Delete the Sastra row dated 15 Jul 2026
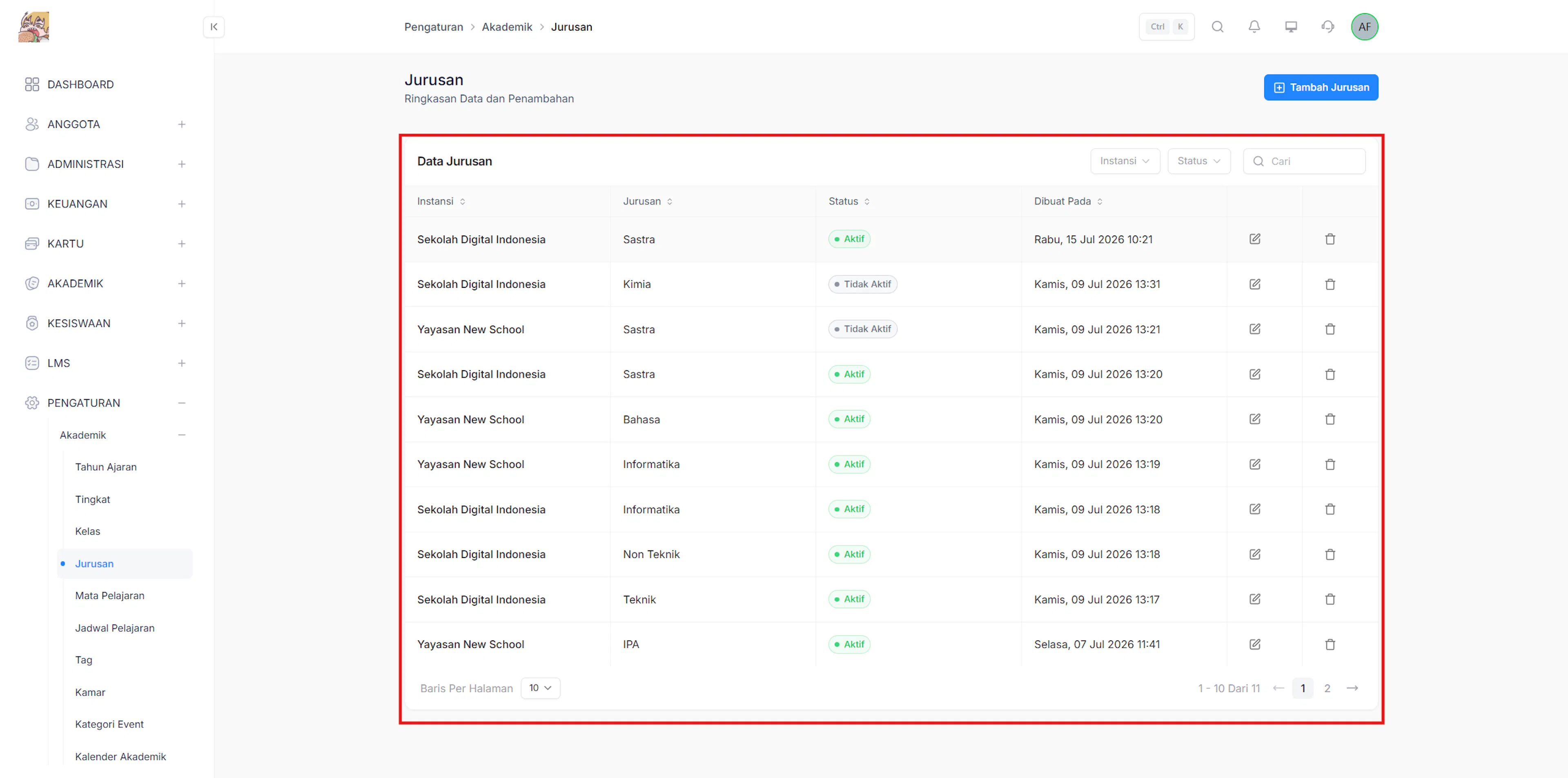The width and height of the screenshot is (1568, 778). pyautogui.click(x=1330, y=239)
